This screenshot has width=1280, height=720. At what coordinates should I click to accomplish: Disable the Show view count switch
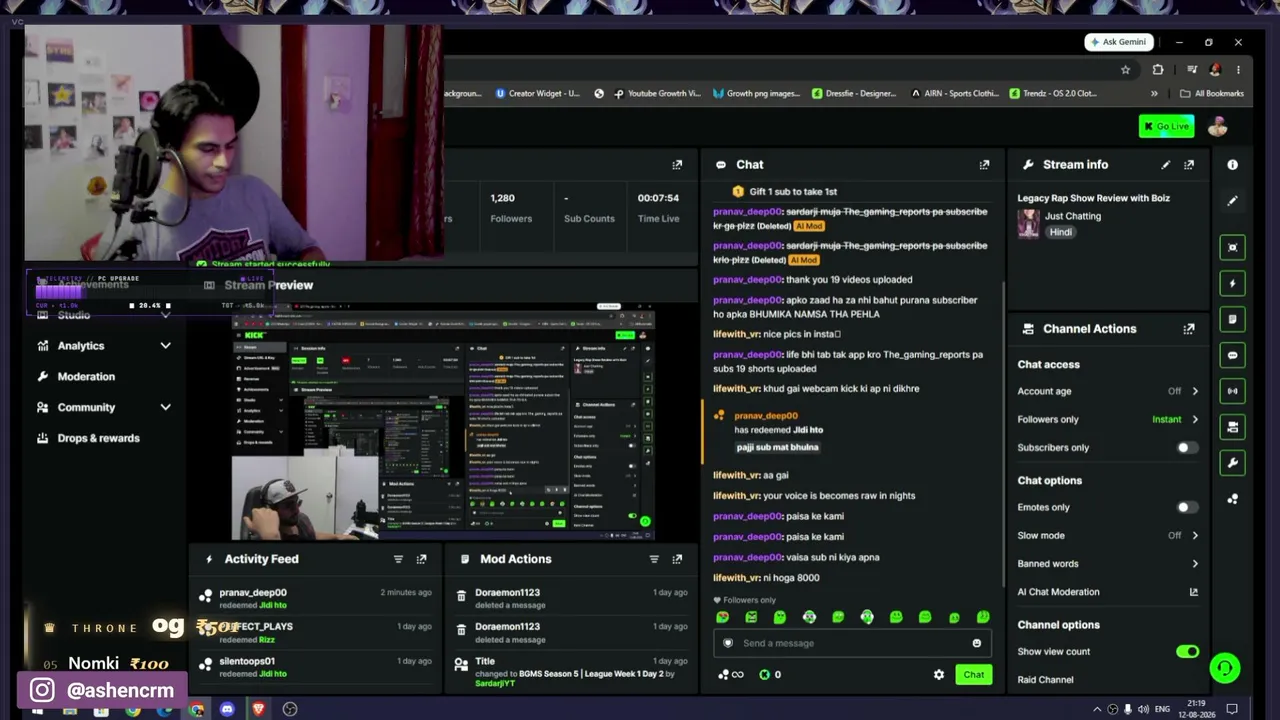tap(1187, 652)
